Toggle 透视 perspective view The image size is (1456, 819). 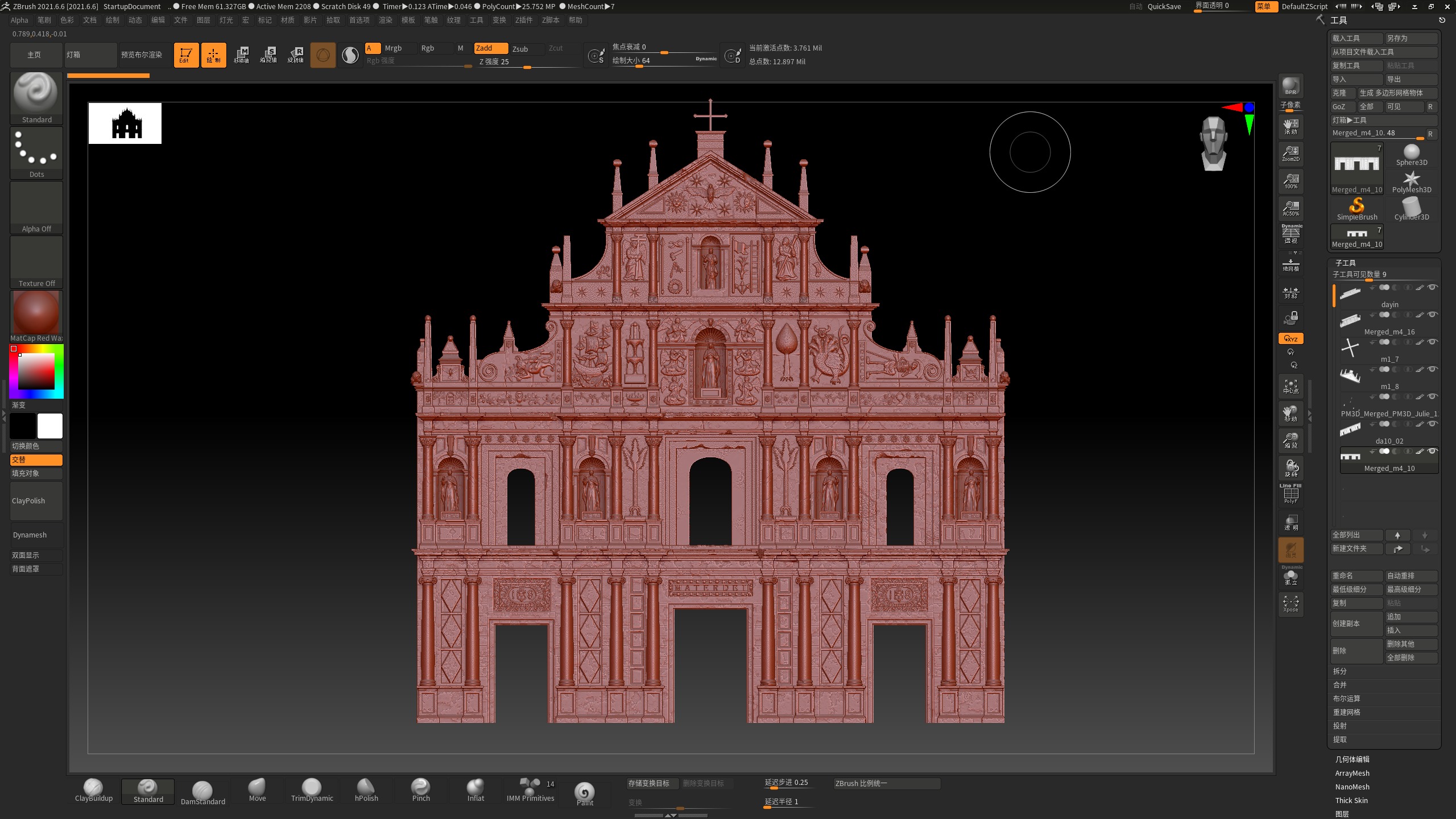tap(1290, 234)
